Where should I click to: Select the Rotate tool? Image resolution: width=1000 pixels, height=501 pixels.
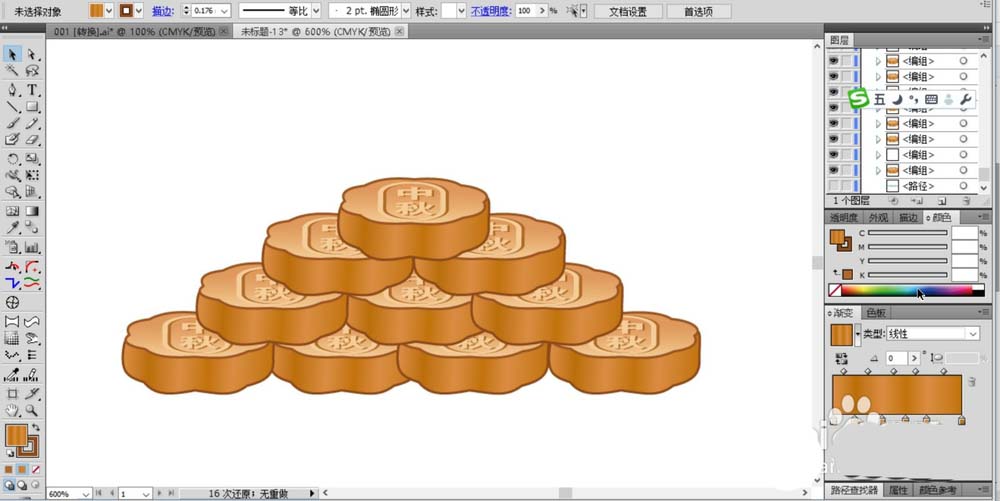12,159
